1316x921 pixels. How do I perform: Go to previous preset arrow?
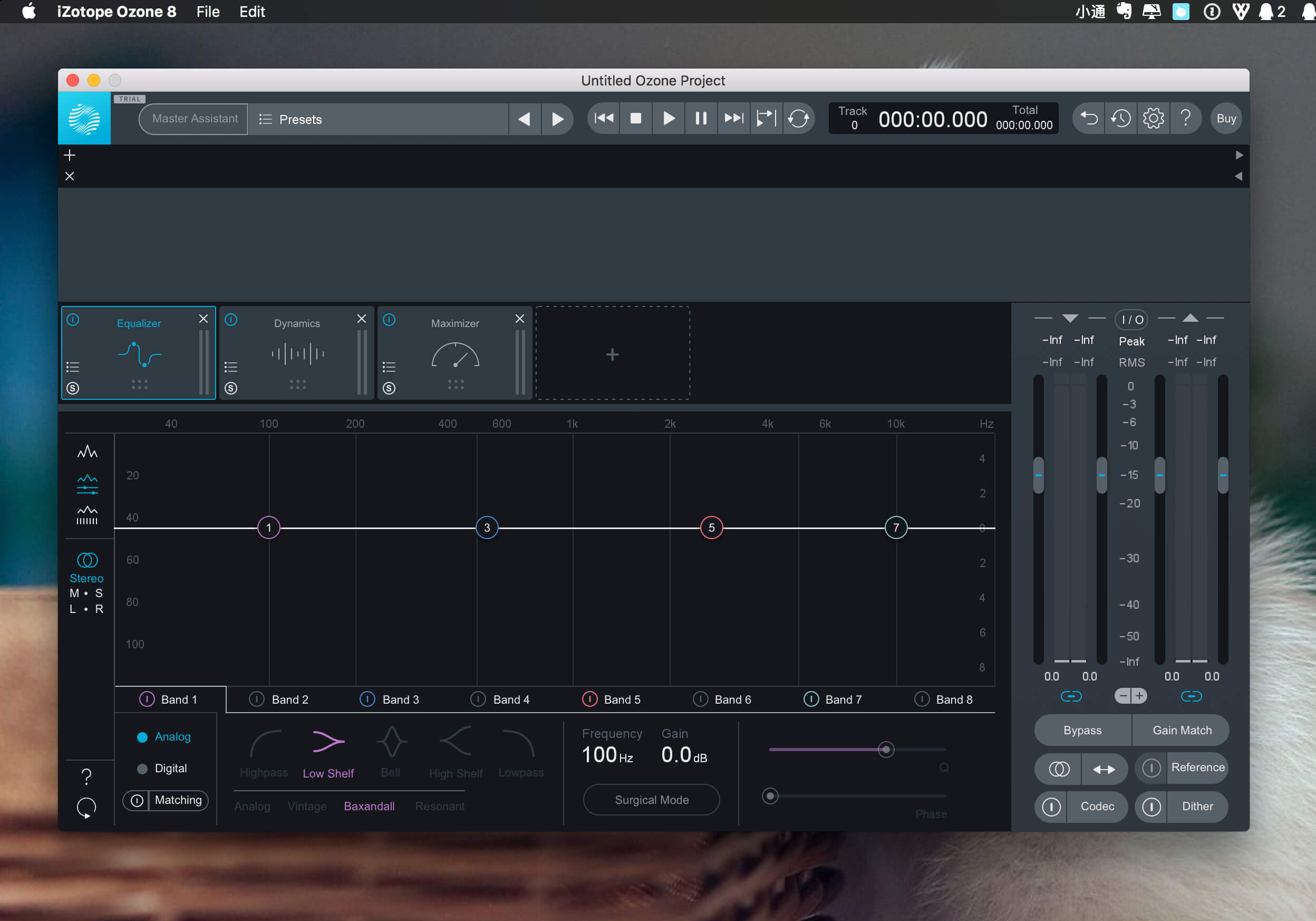coord(525,119)
